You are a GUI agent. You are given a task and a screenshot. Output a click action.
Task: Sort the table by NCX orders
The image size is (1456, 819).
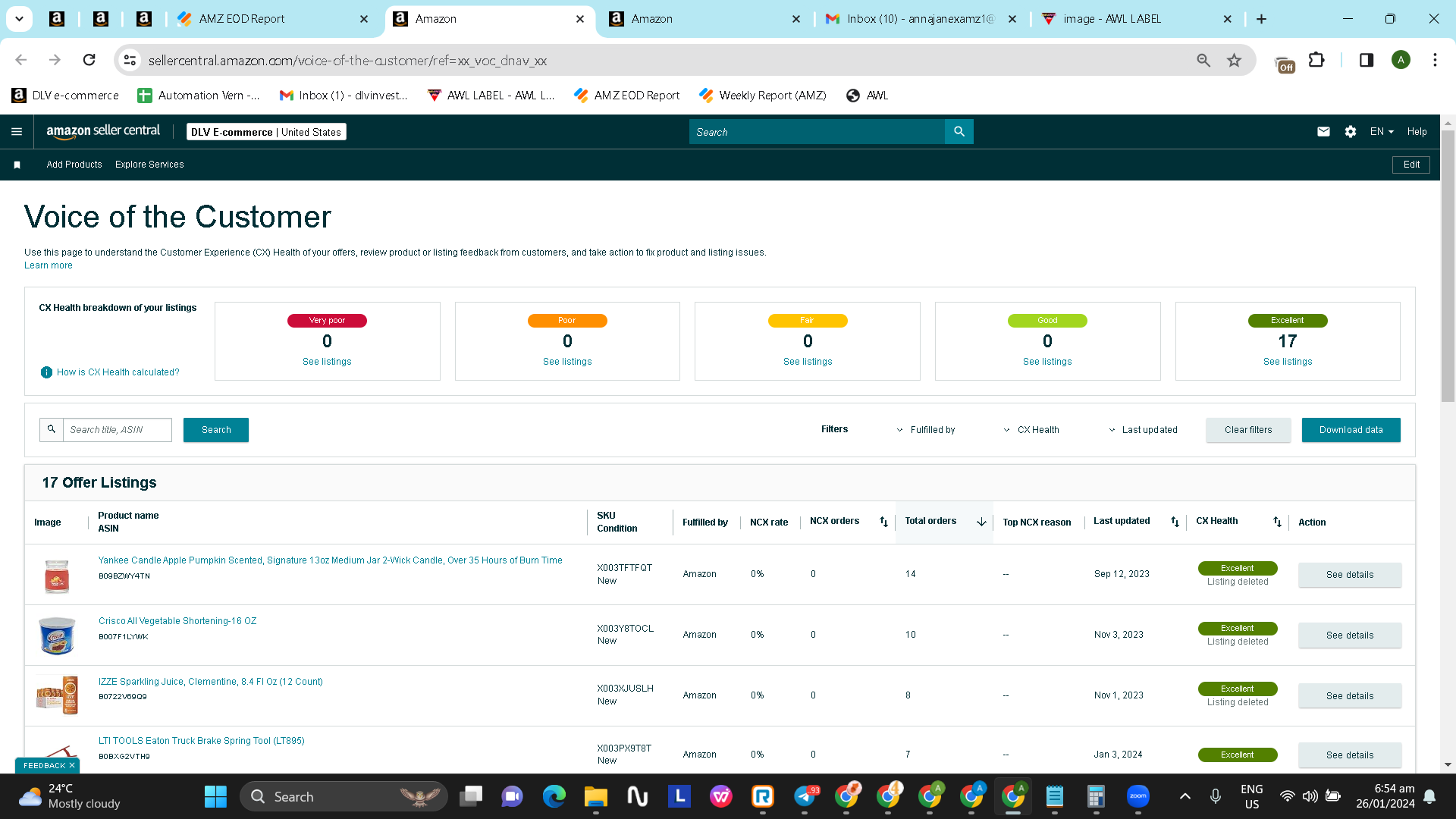coord(883,522)
